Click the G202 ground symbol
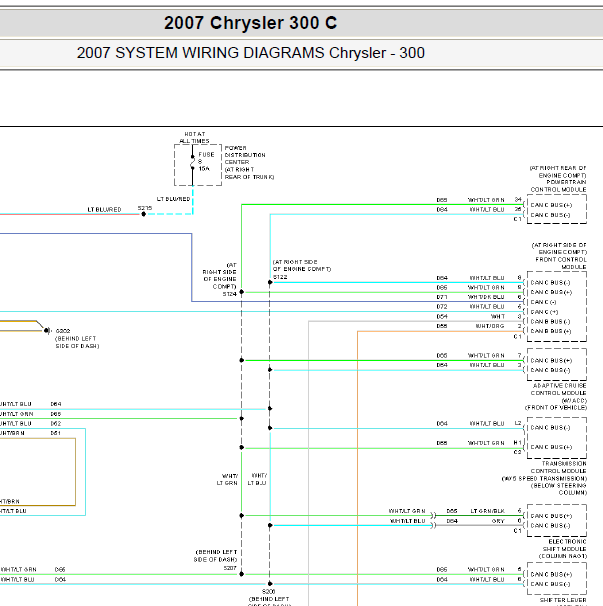 point(47,330)
